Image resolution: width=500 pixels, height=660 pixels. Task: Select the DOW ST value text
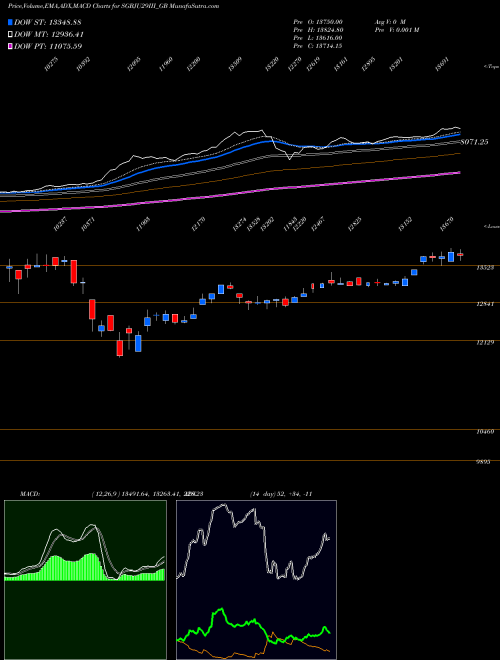point(66,22)
